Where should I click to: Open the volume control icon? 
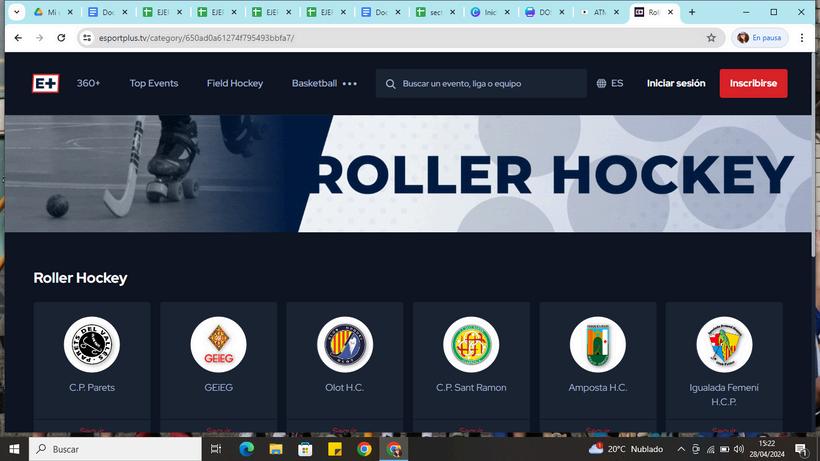coord(738,449)
